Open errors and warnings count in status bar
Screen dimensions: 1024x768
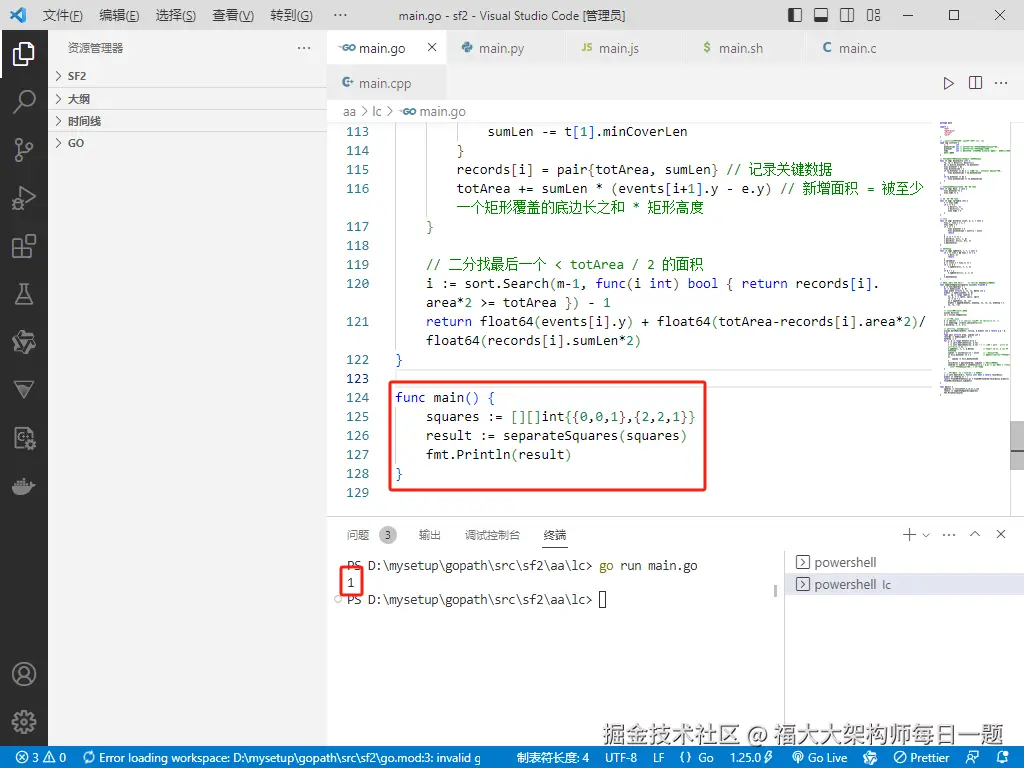(40, 758)
